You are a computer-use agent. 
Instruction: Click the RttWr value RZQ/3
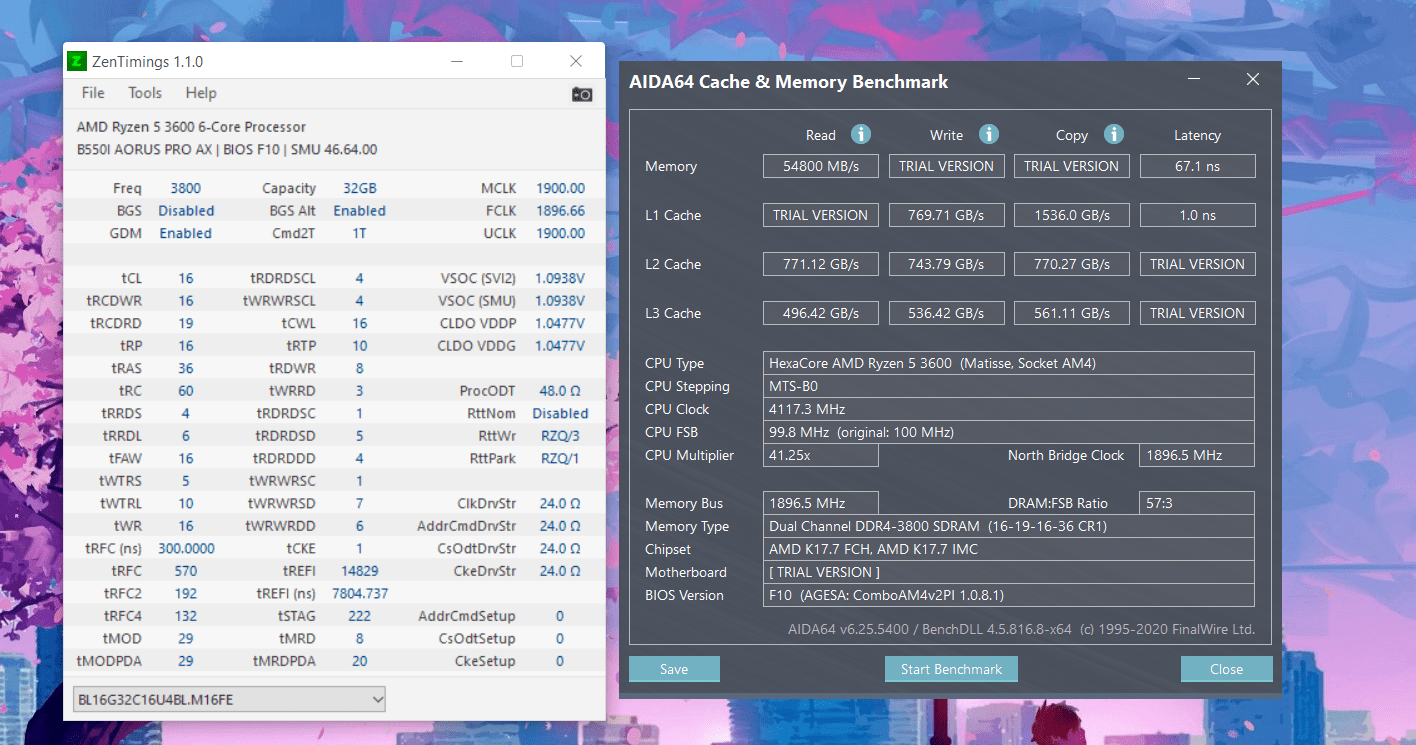pyautogui.click(x=560, y=436)
